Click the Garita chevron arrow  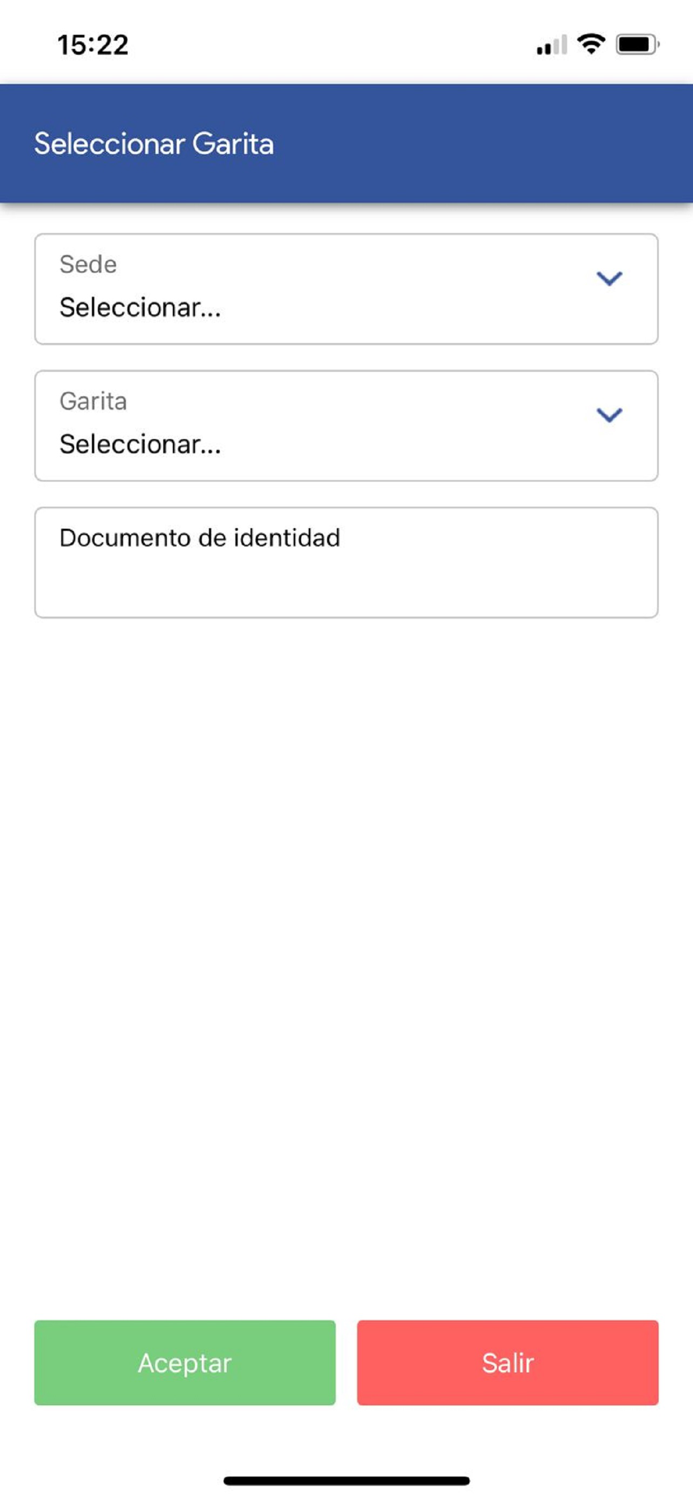coord(609,415)
